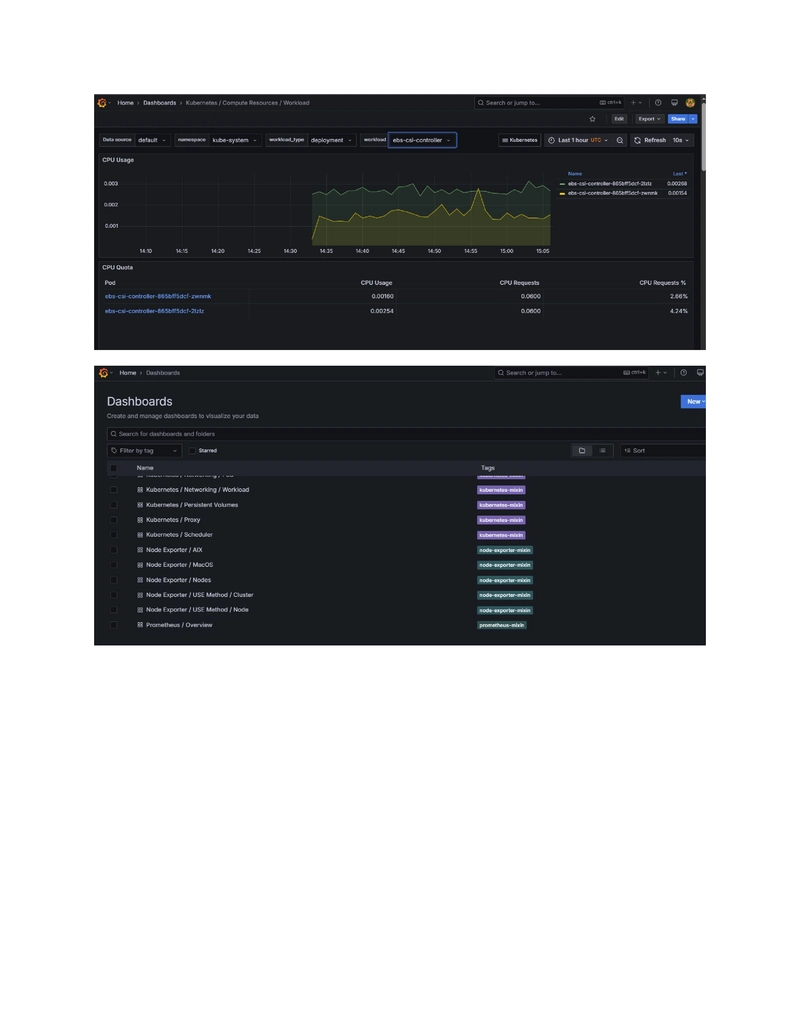
Task: Click the Search for dashboards and folders field
Action: (x=406, y=434)
